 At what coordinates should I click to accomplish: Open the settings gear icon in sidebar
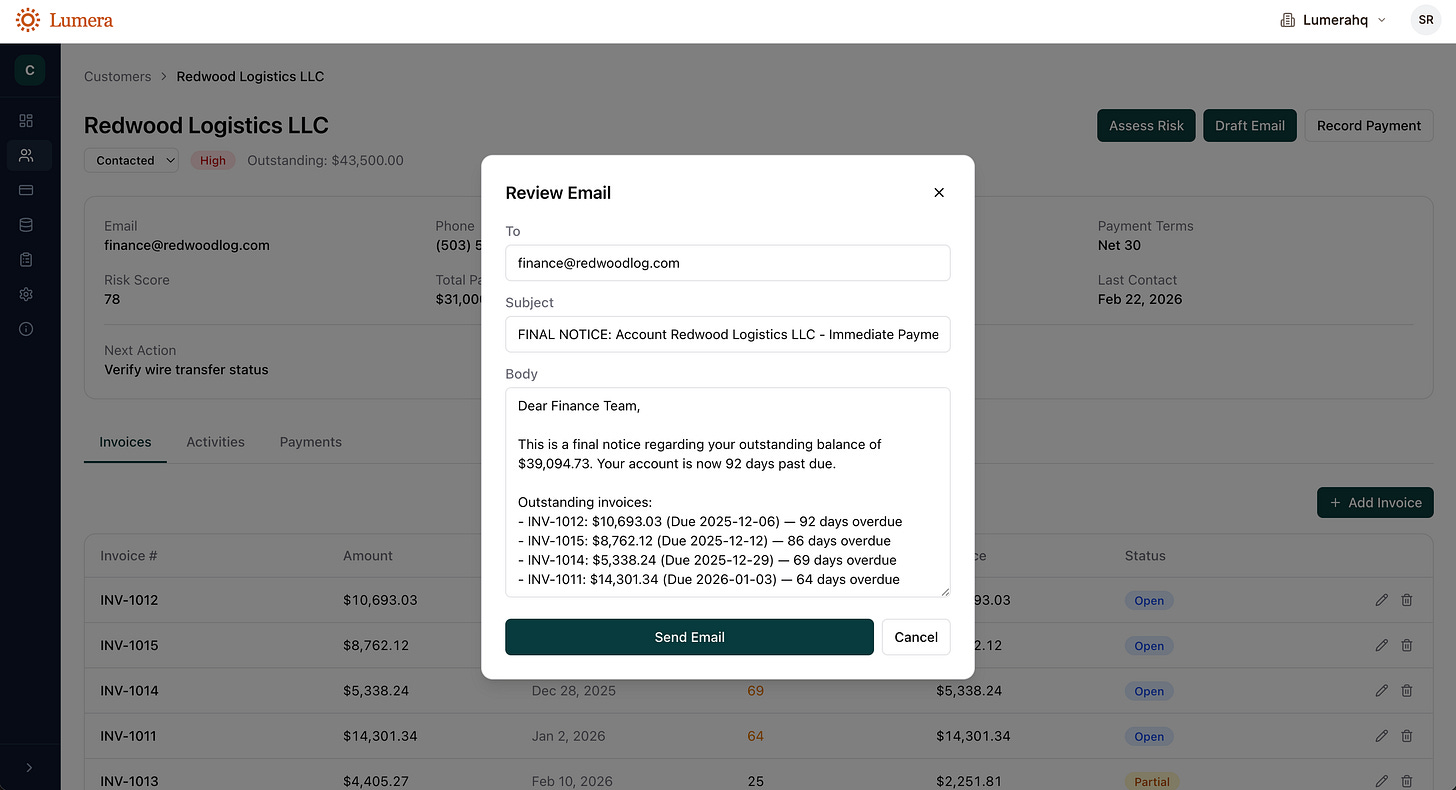(x=26, y=294)
